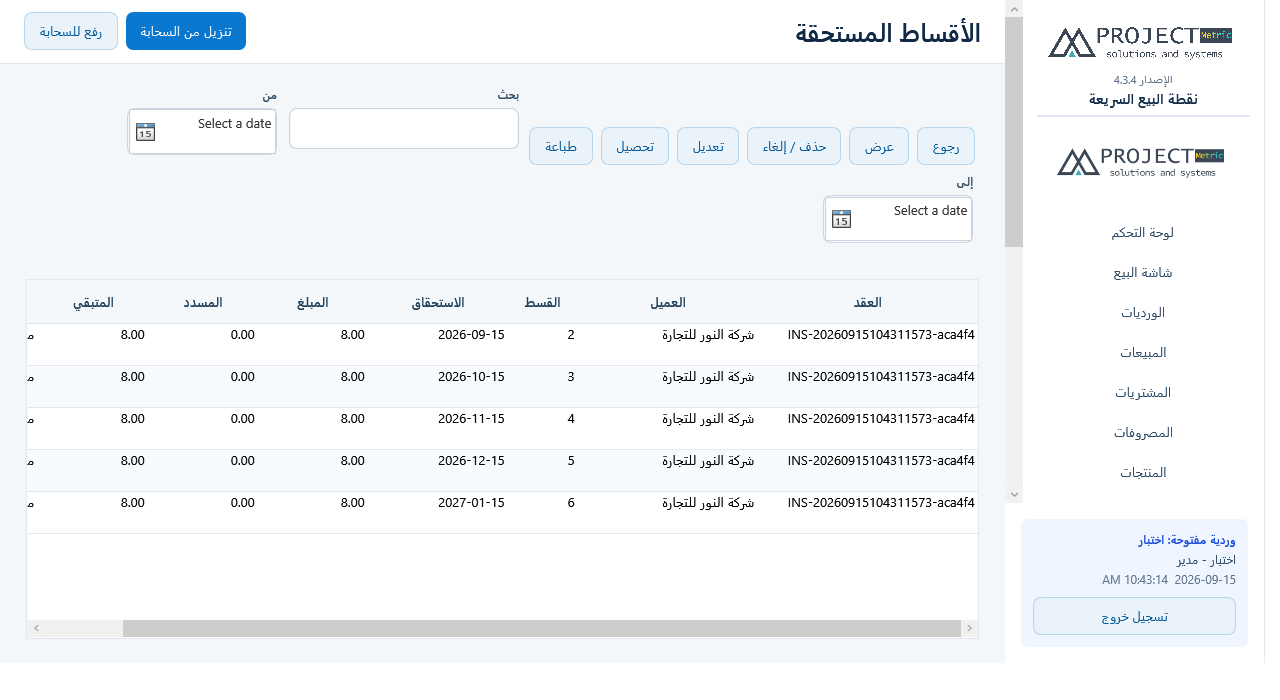Click the sidebar scrollbar down arrow
Image resolution: width=1280 pixels, height=700 pixels.
[1014, 494]
